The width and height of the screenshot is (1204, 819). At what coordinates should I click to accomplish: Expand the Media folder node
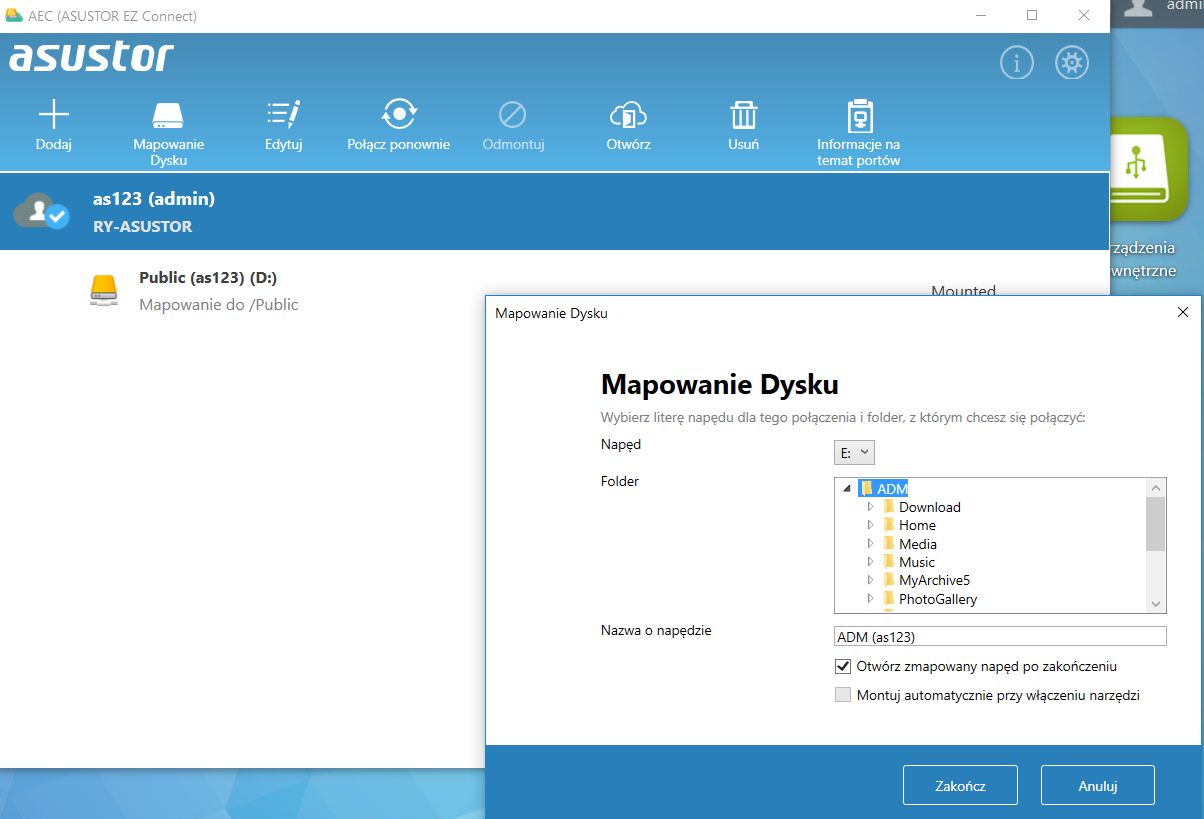870,544
